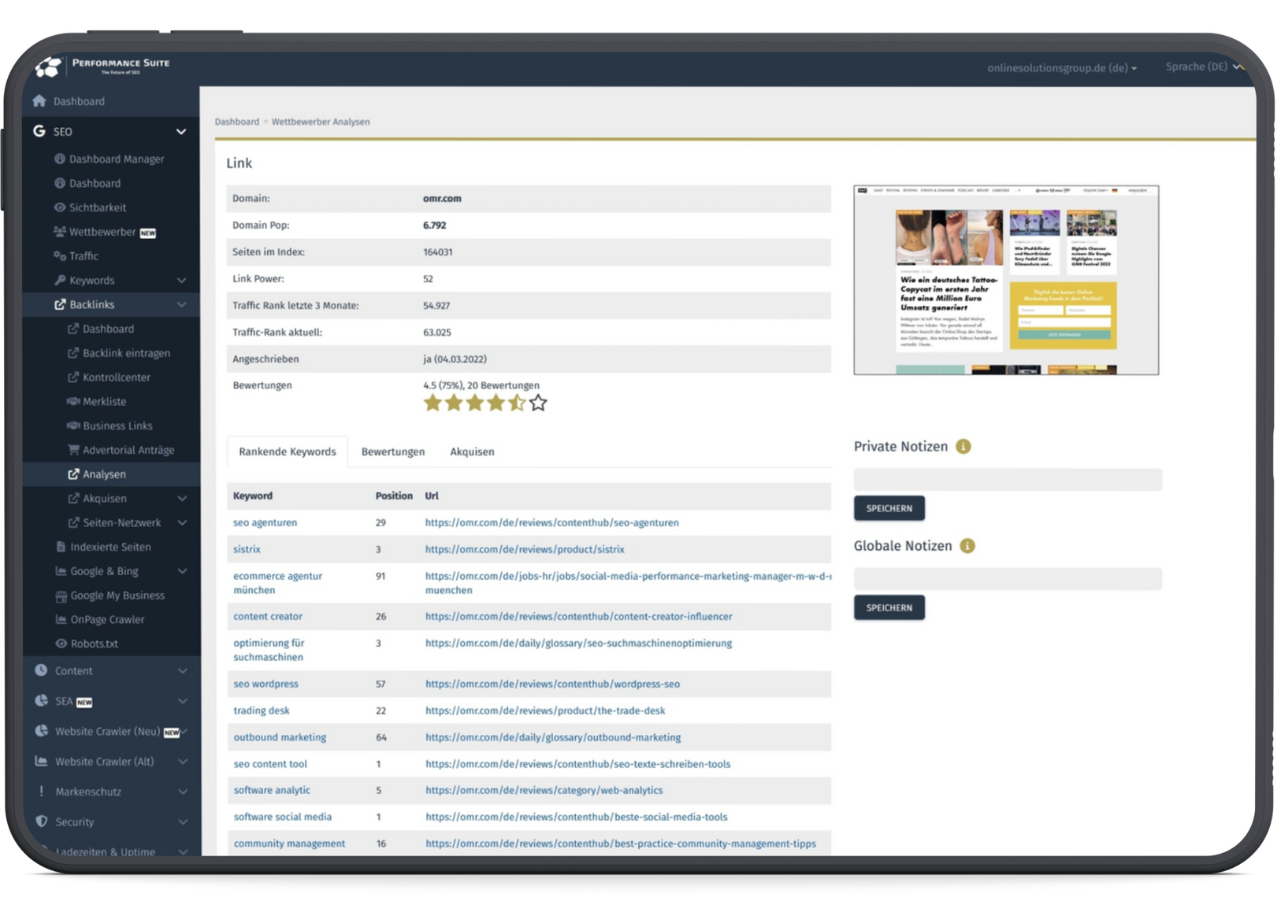This screenshot has width=1280, height=924.
Task: Click the Dashboard Manager icon
Action: click(x=60, y=159)
